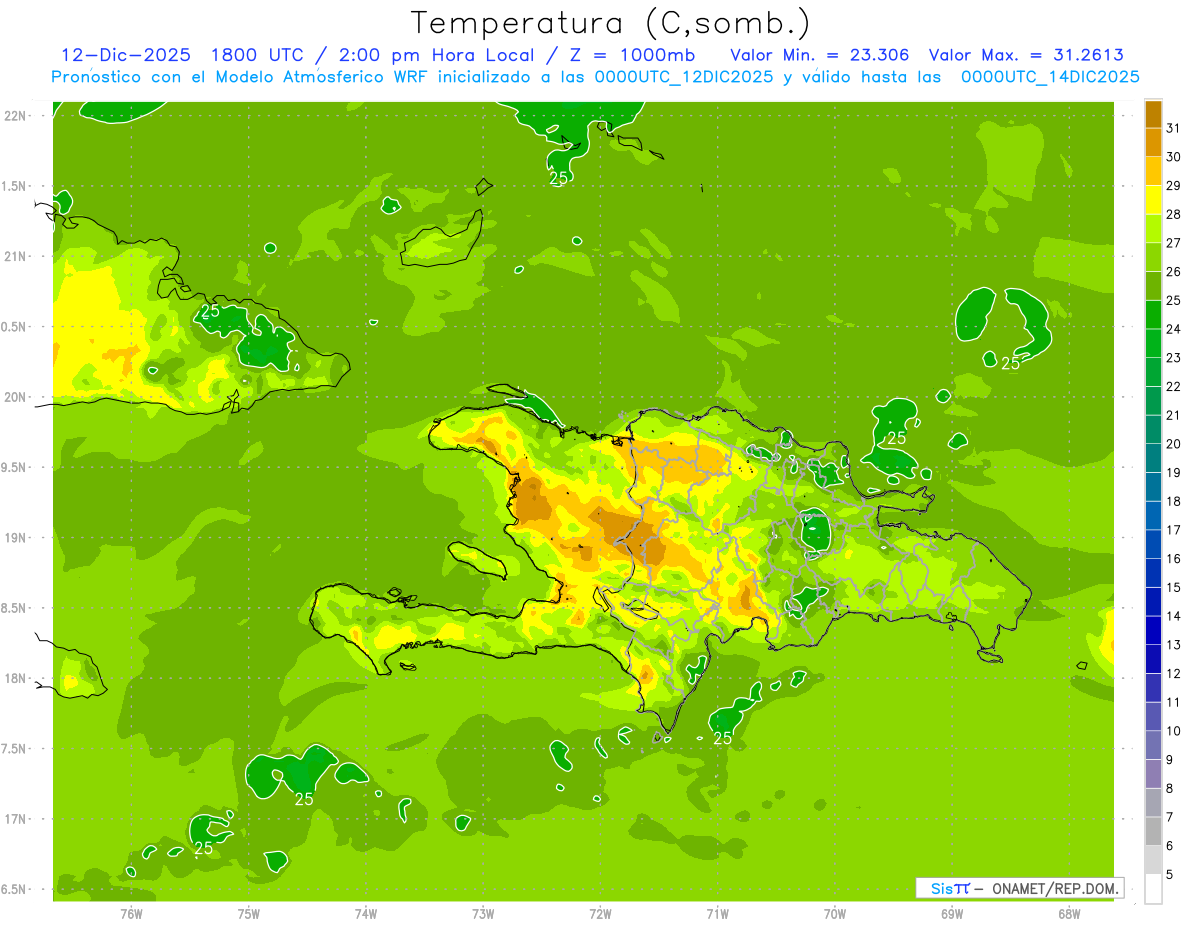Click the "70W" longitude axis label
Screen dimensions: 1200x927
point(835,913)
